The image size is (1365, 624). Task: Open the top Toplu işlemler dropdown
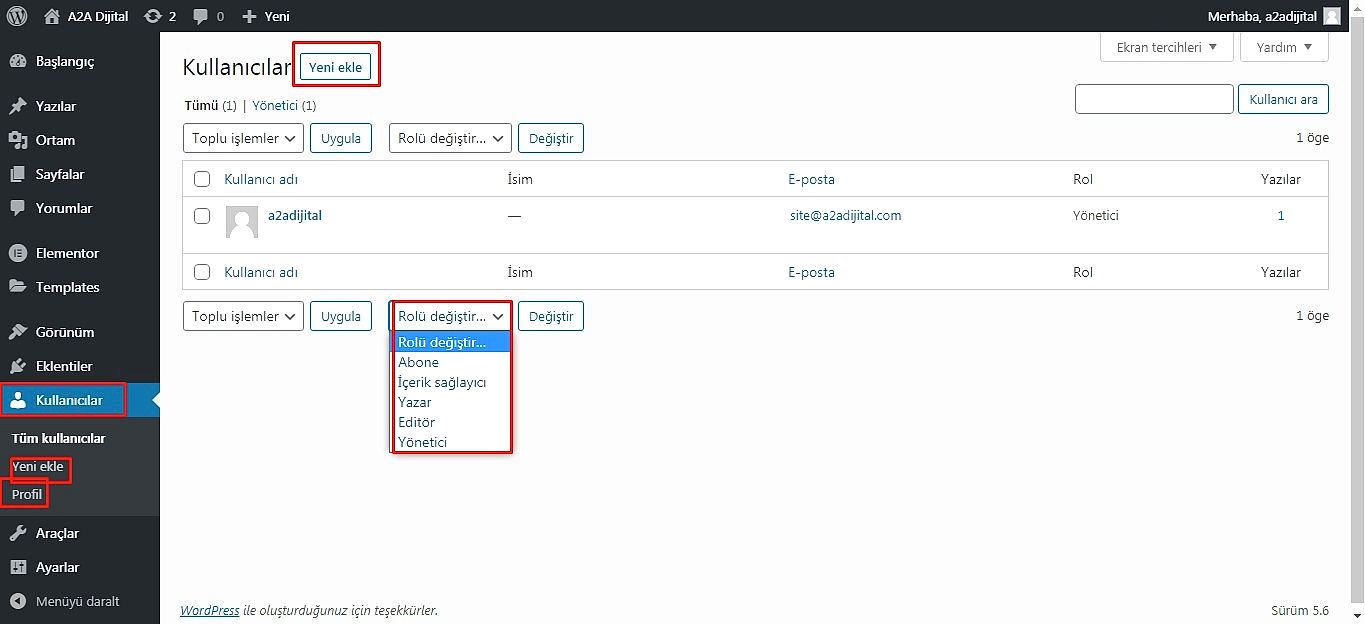243,138
